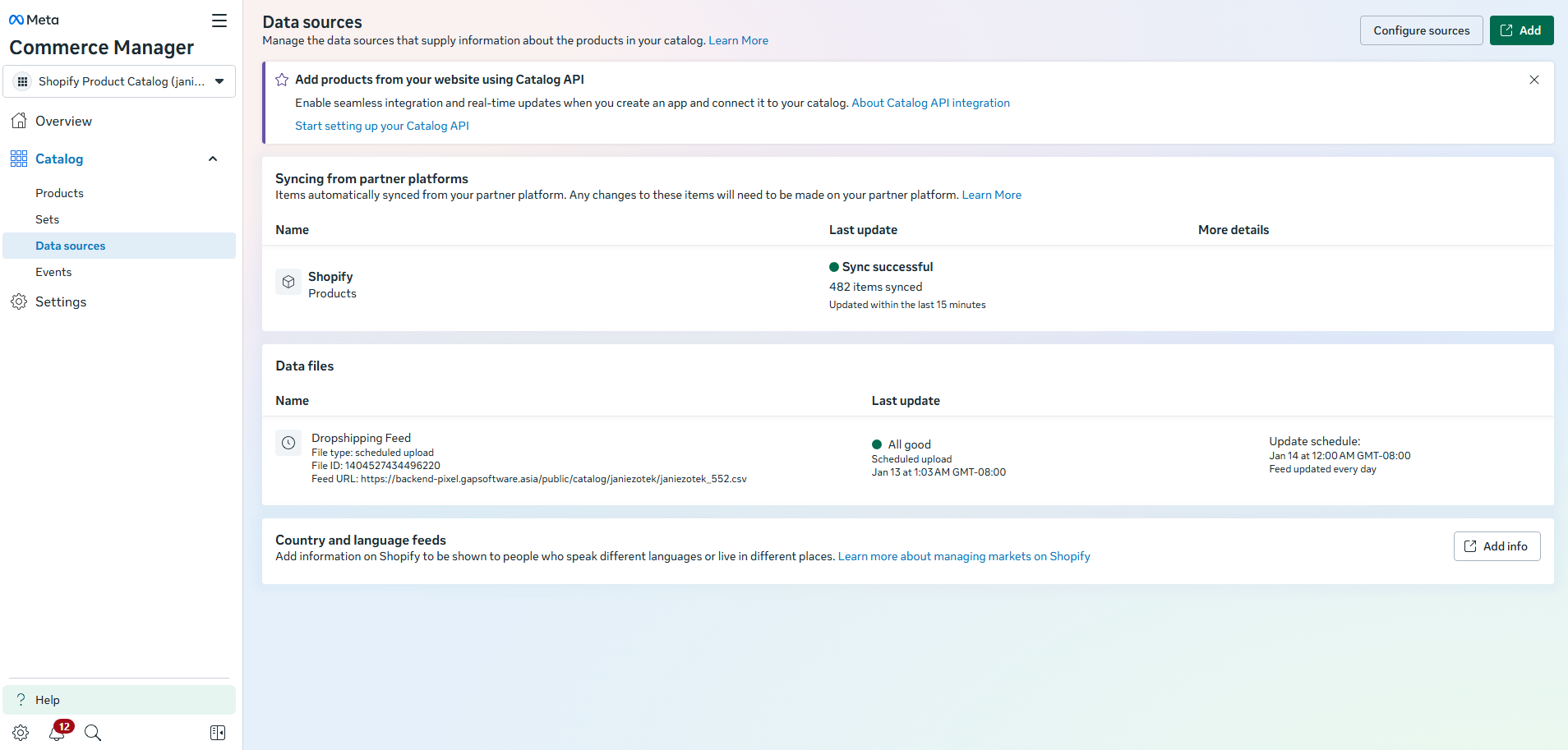Dismiss the Catalog API banner
Screen dimensions: 1568x750
click(x=1533, y=80)
